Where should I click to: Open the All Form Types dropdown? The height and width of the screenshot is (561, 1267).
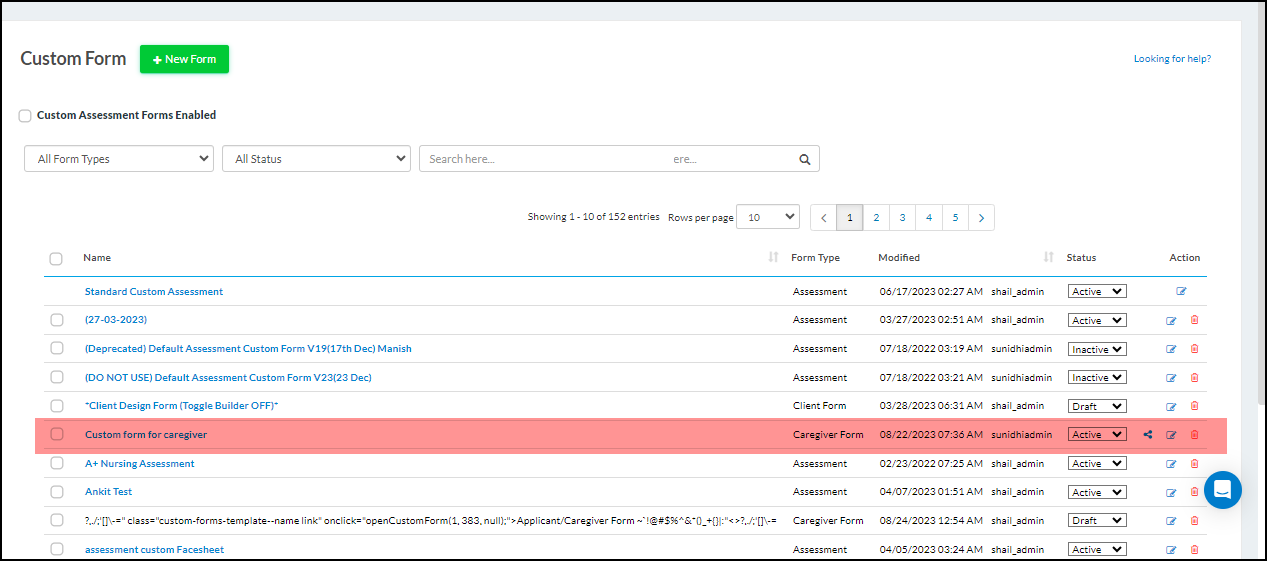[119, 159]
